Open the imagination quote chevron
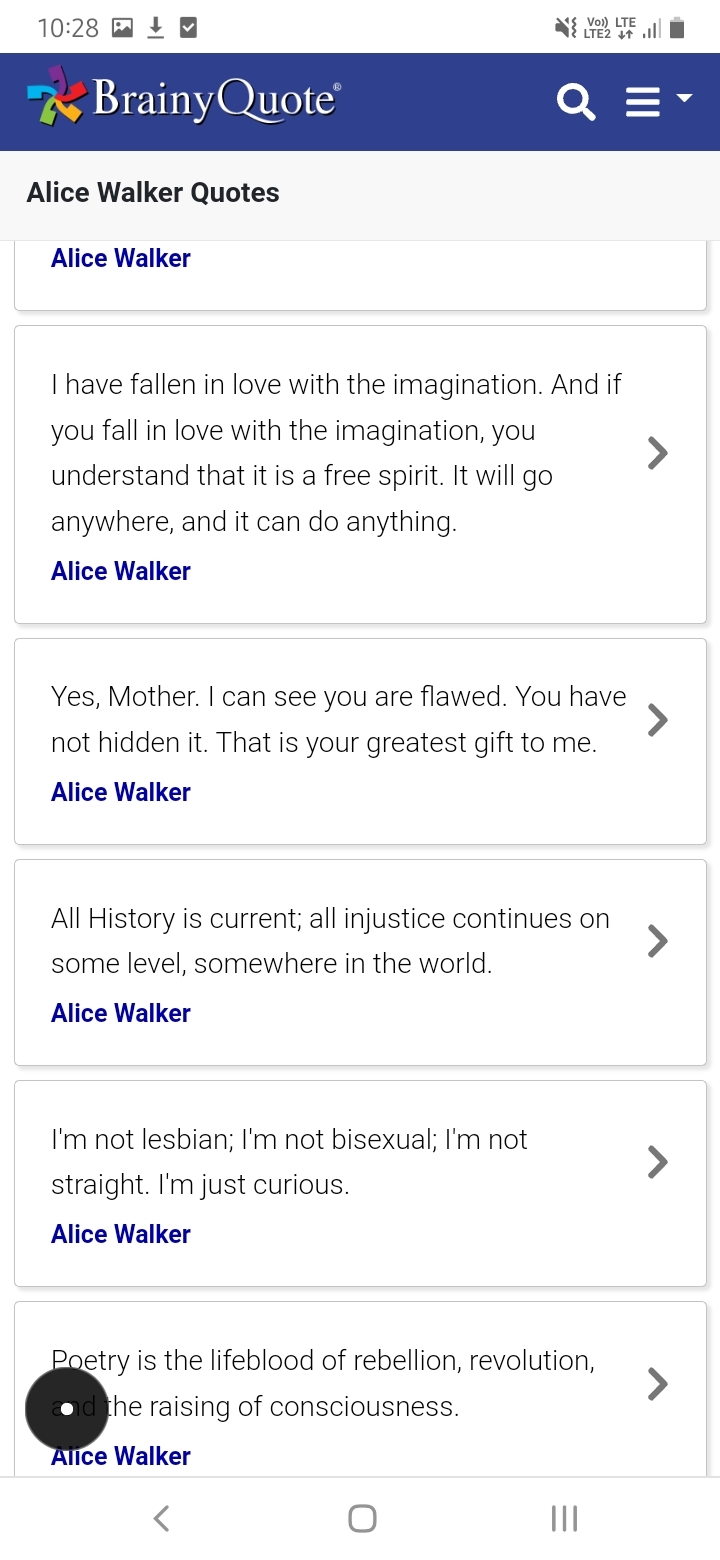The width and height of the screenshot is (720, 1560). [657, 453]
